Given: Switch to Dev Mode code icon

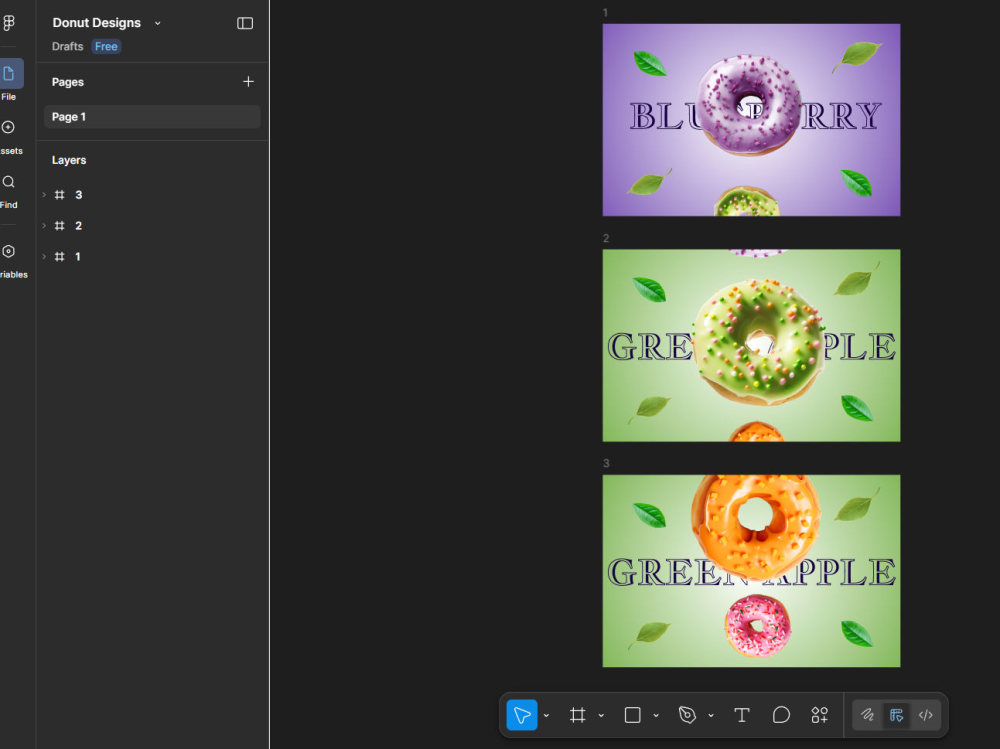Looking at the screenshot, I should click(925, 715).
